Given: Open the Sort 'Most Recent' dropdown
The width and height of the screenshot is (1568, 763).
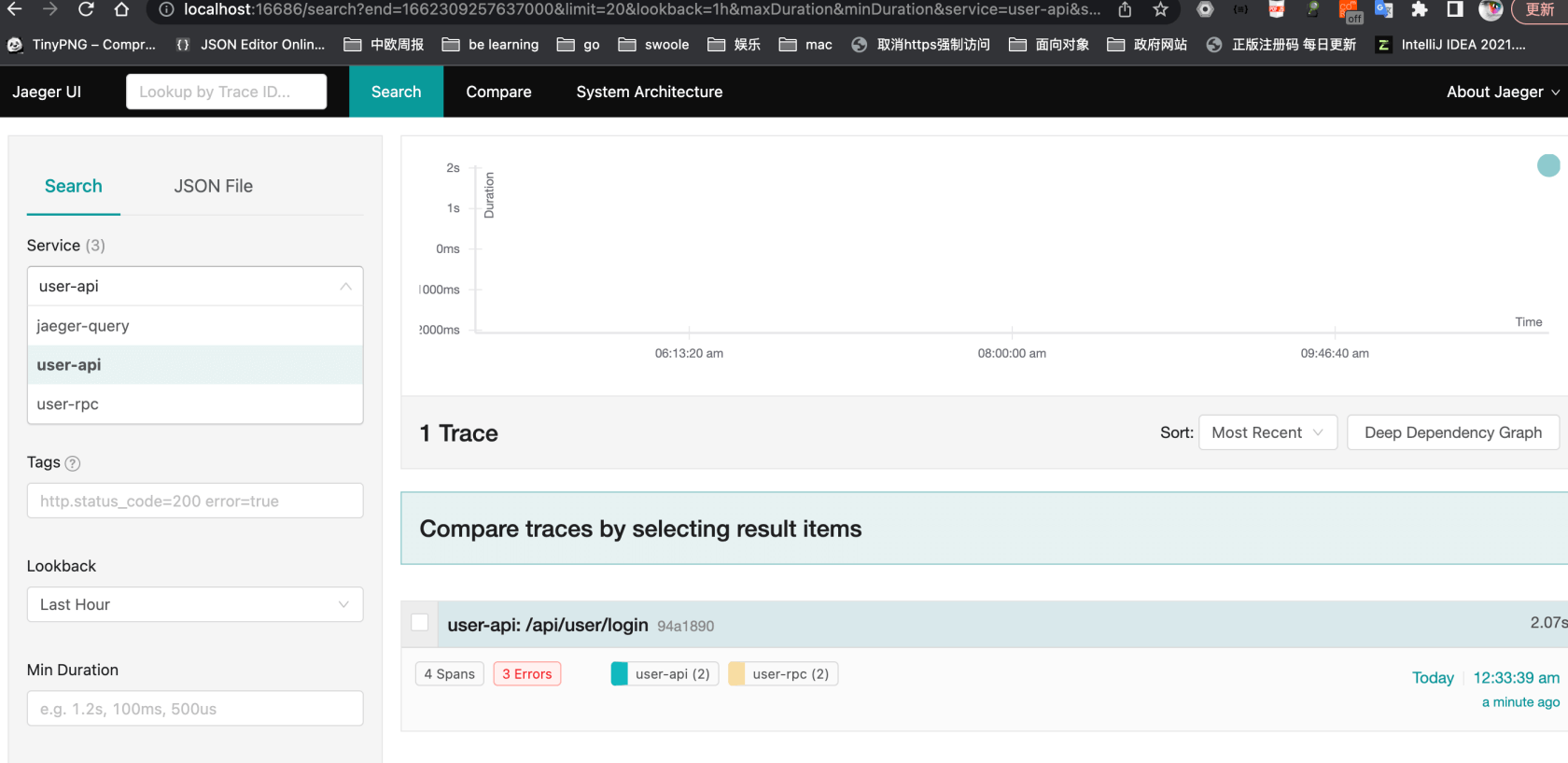Looking at the screenshot, I should click(1267, 432).
